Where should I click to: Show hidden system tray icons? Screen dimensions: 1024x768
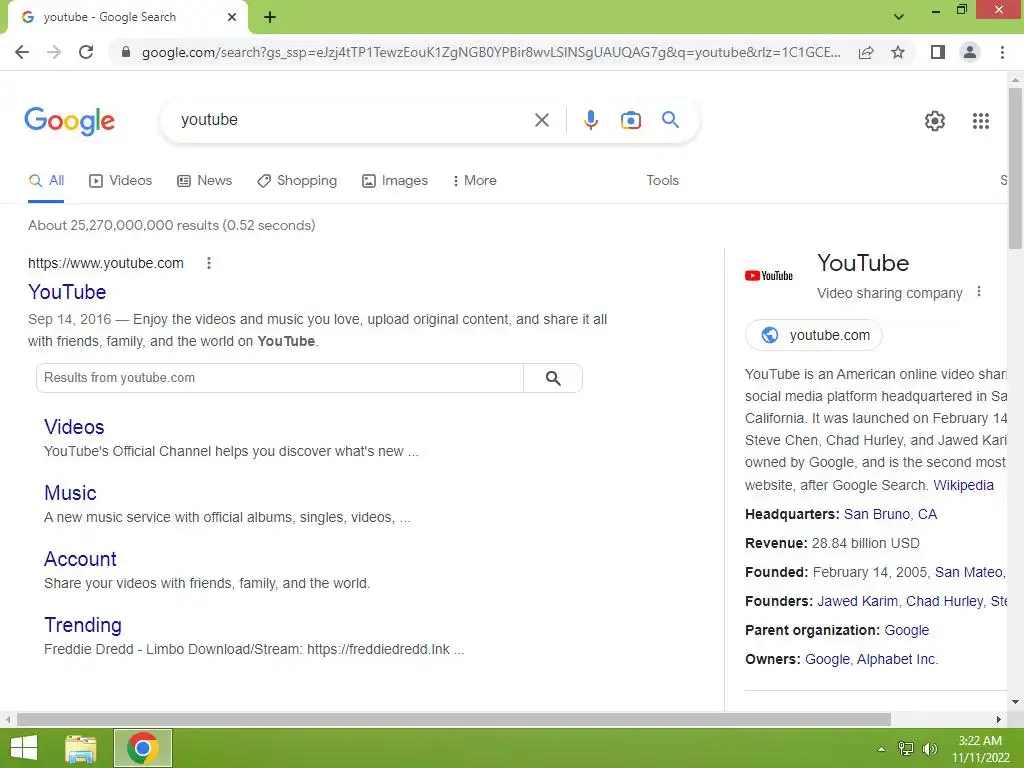pos(881,749)
